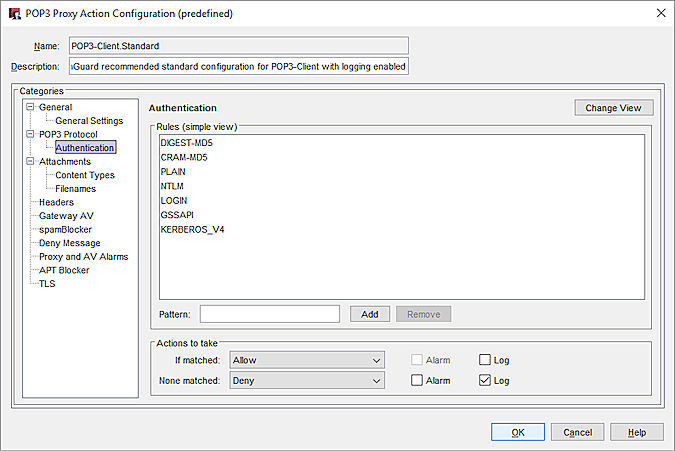
Task: Uncheck Log checkbox for None matched
Action: pyautogui.click(x=485, y=381)
